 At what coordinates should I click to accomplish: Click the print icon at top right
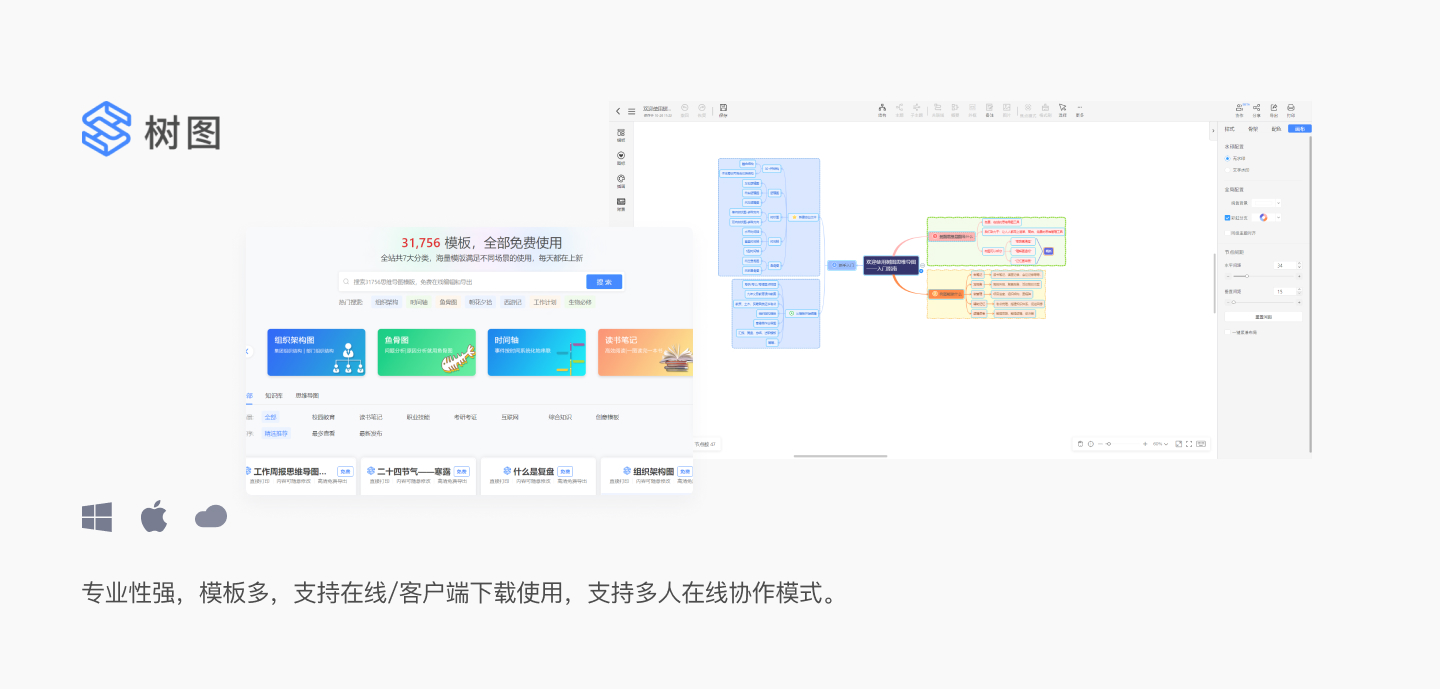(1291, 110)
